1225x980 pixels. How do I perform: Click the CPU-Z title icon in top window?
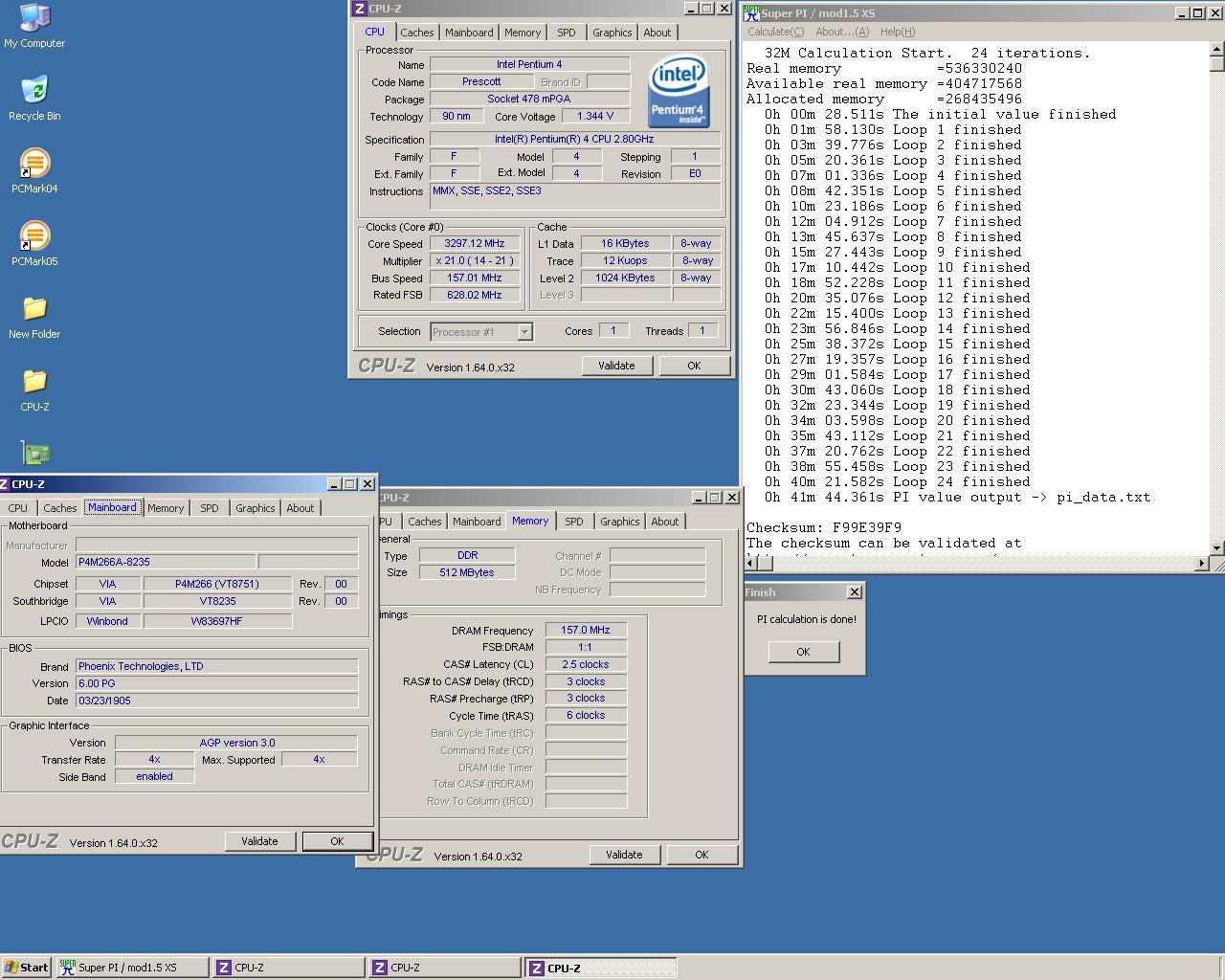tap(359, 9)
